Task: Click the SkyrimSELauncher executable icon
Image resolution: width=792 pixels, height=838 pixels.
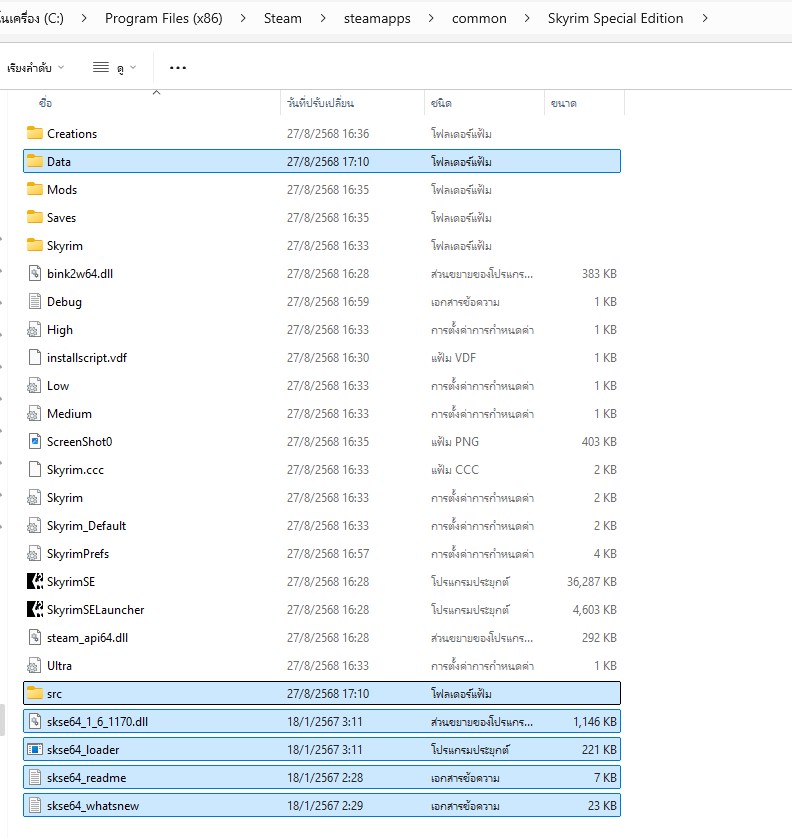Action: [x=35, y=609]
